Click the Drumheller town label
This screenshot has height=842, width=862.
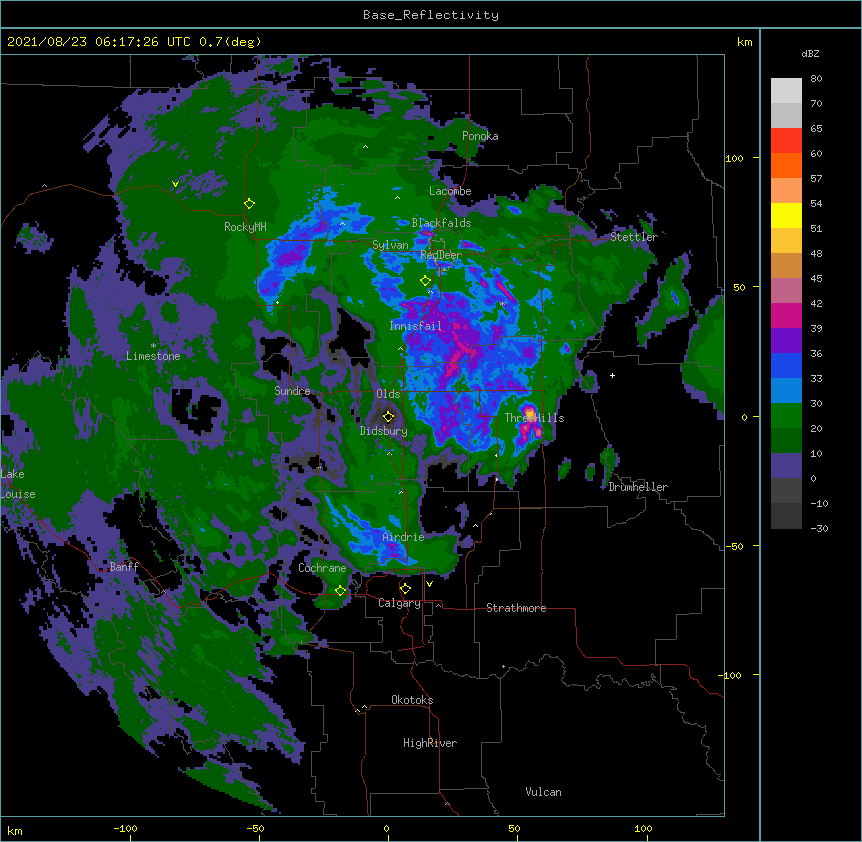[x=638, y=487]
